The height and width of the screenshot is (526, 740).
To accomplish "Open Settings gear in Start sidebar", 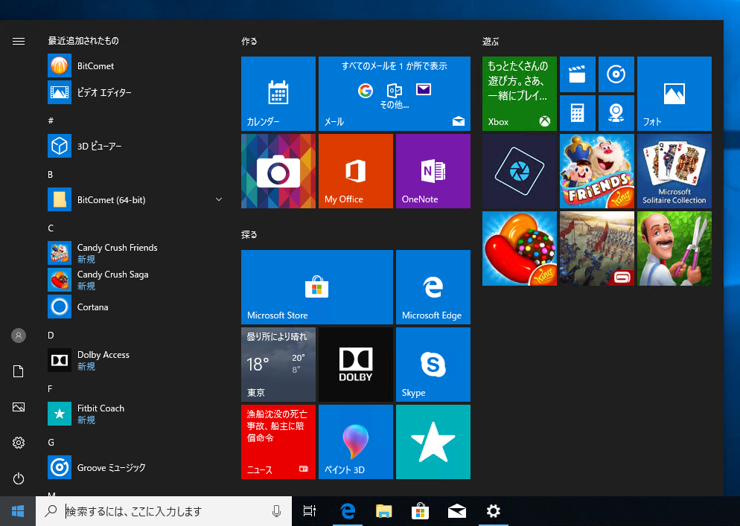I will click(18, 443).
